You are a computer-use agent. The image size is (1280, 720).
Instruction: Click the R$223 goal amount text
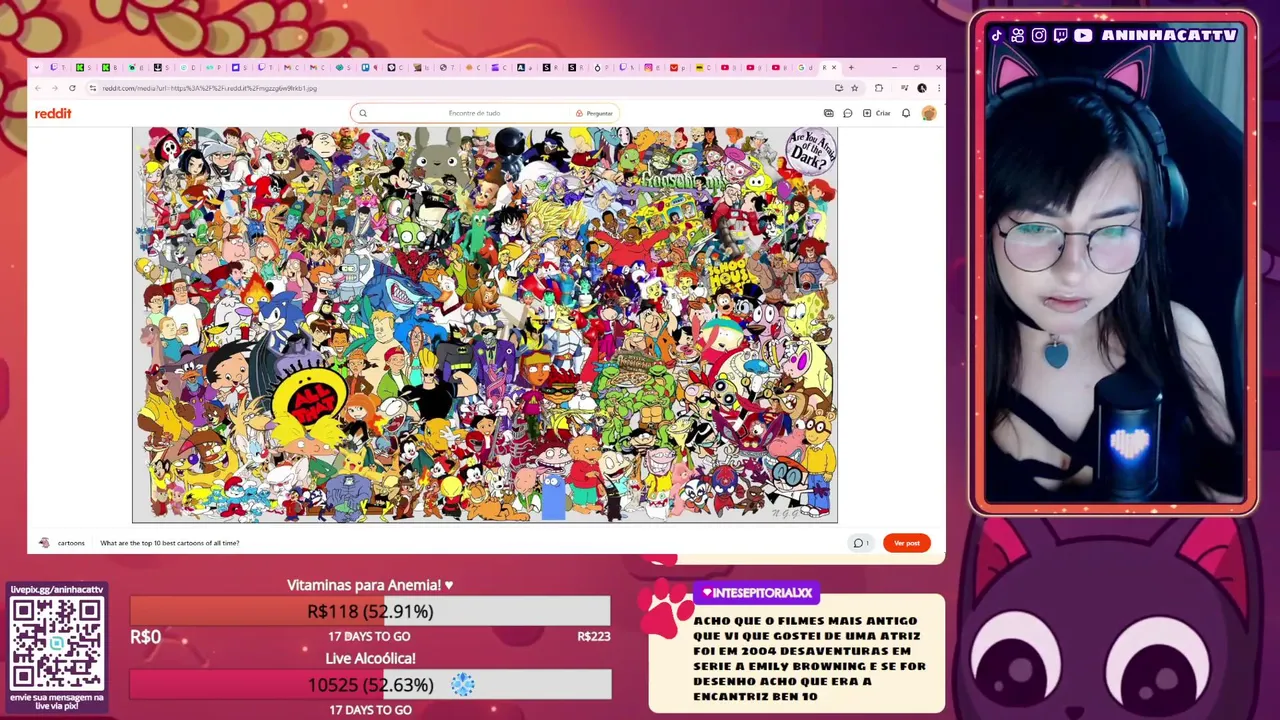click(594, 636)
